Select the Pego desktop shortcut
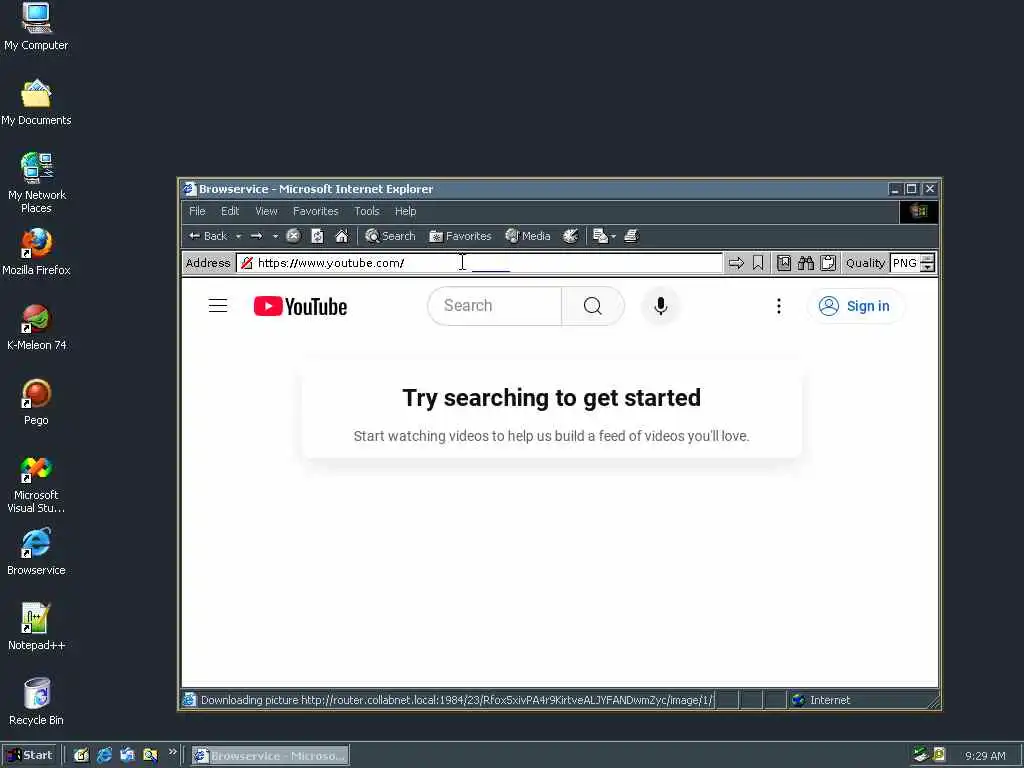 coord(37,402)
